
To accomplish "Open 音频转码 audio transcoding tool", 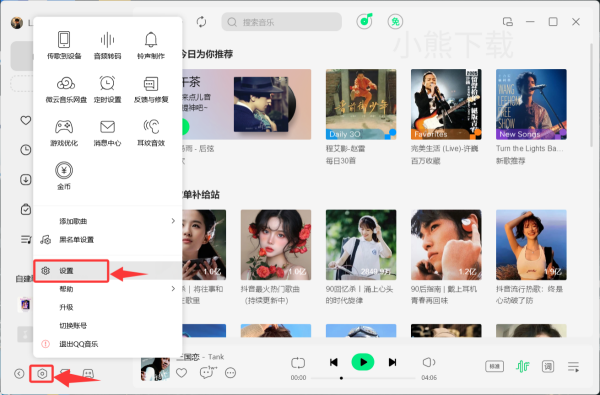I will pyautogui.click(x=108, y=45).
